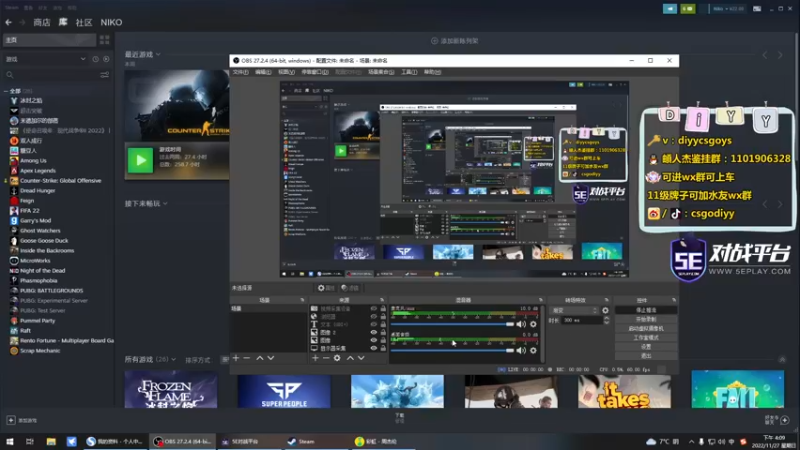Image resolution: width=800 pixels, height=450 pixels.
Task: Click Studio Mode button in OBS
Action: 646,338
